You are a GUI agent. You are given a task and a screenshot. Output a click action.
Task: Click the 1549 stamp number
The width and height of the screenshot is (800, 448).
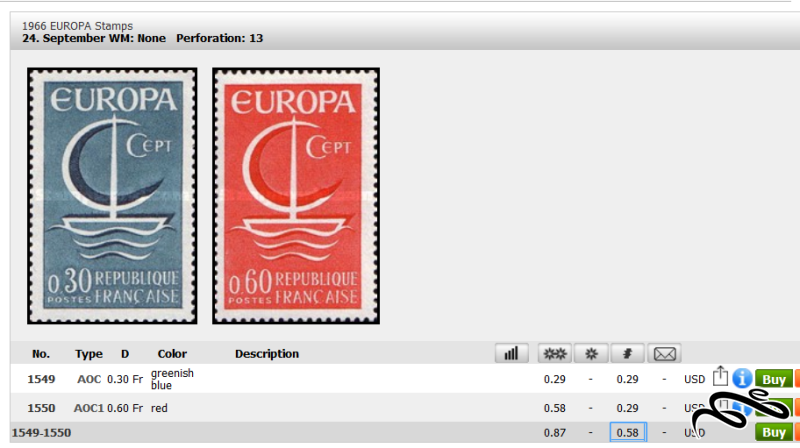[x=41, y=379]
